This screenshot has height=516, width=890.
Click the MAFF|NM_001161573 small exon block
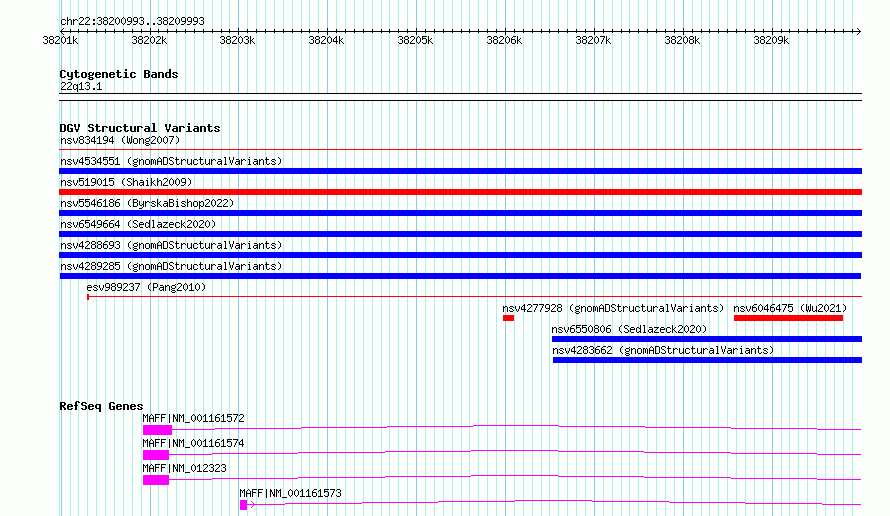point(244,505)
